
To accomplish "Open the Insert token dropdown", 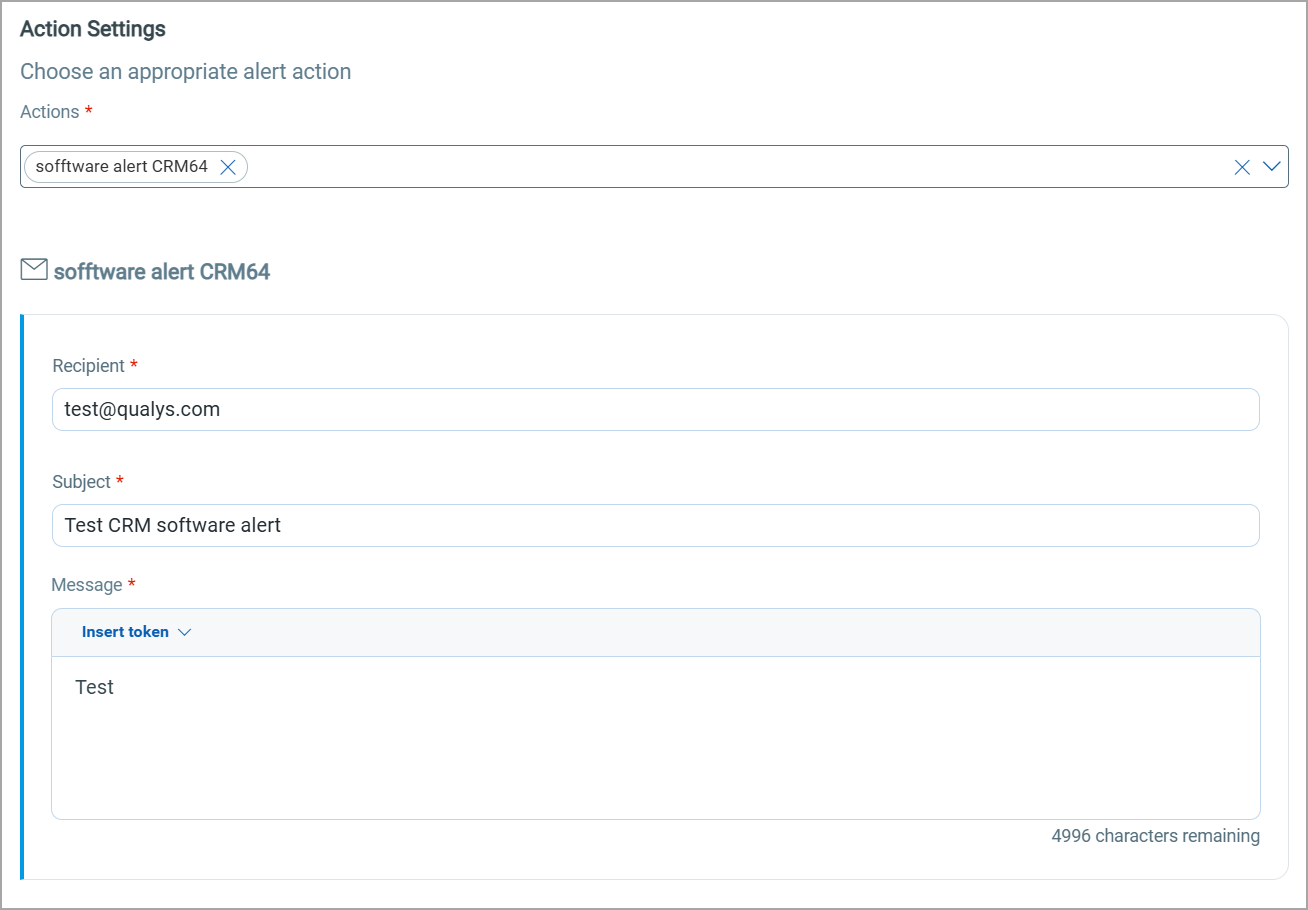I will (137, 632).
